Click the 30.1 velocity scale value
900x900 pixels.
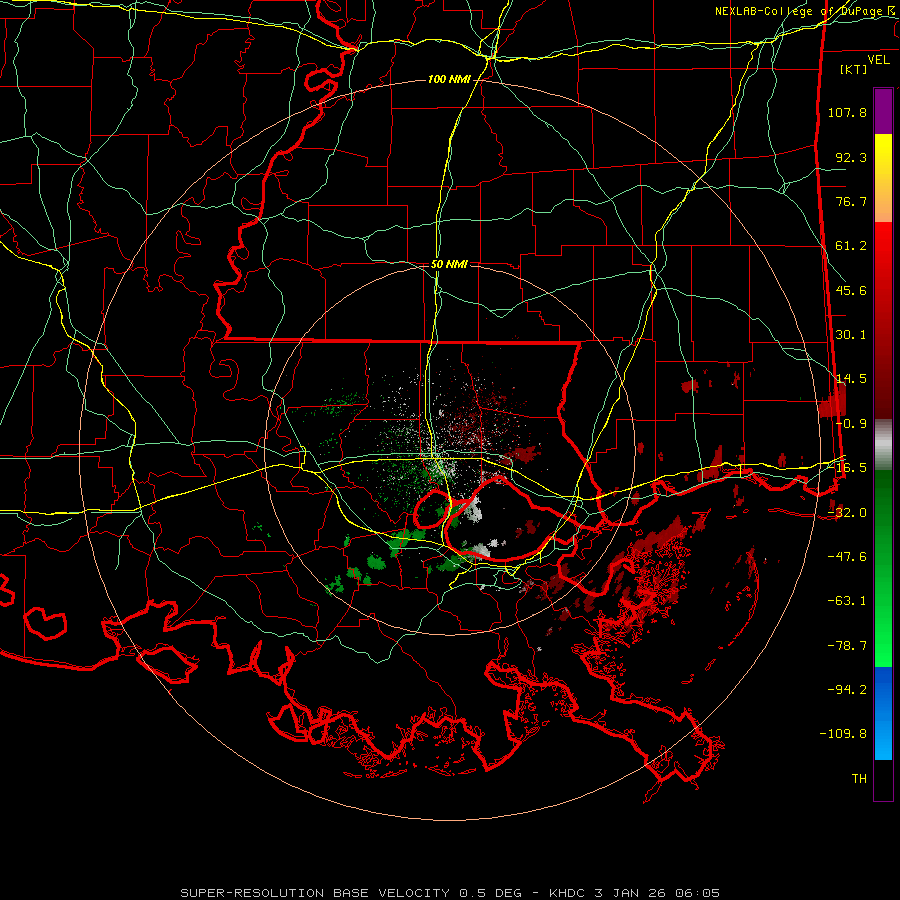tap(851, 335)
